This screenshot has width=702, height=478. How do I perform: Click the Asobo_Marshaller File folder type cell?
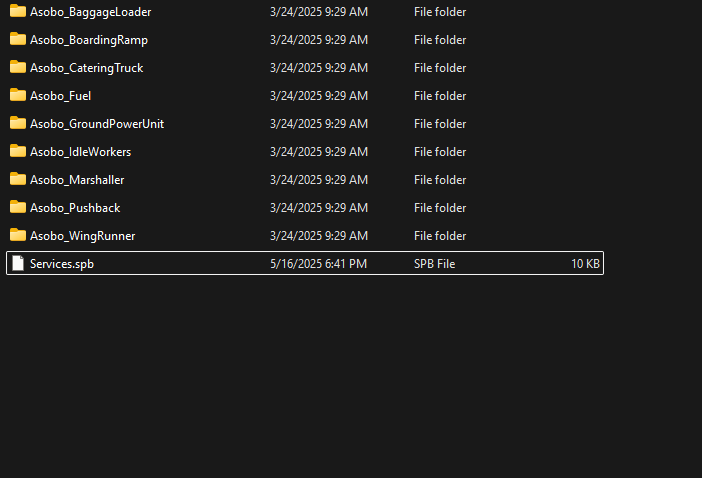click(x=440, y=180)
